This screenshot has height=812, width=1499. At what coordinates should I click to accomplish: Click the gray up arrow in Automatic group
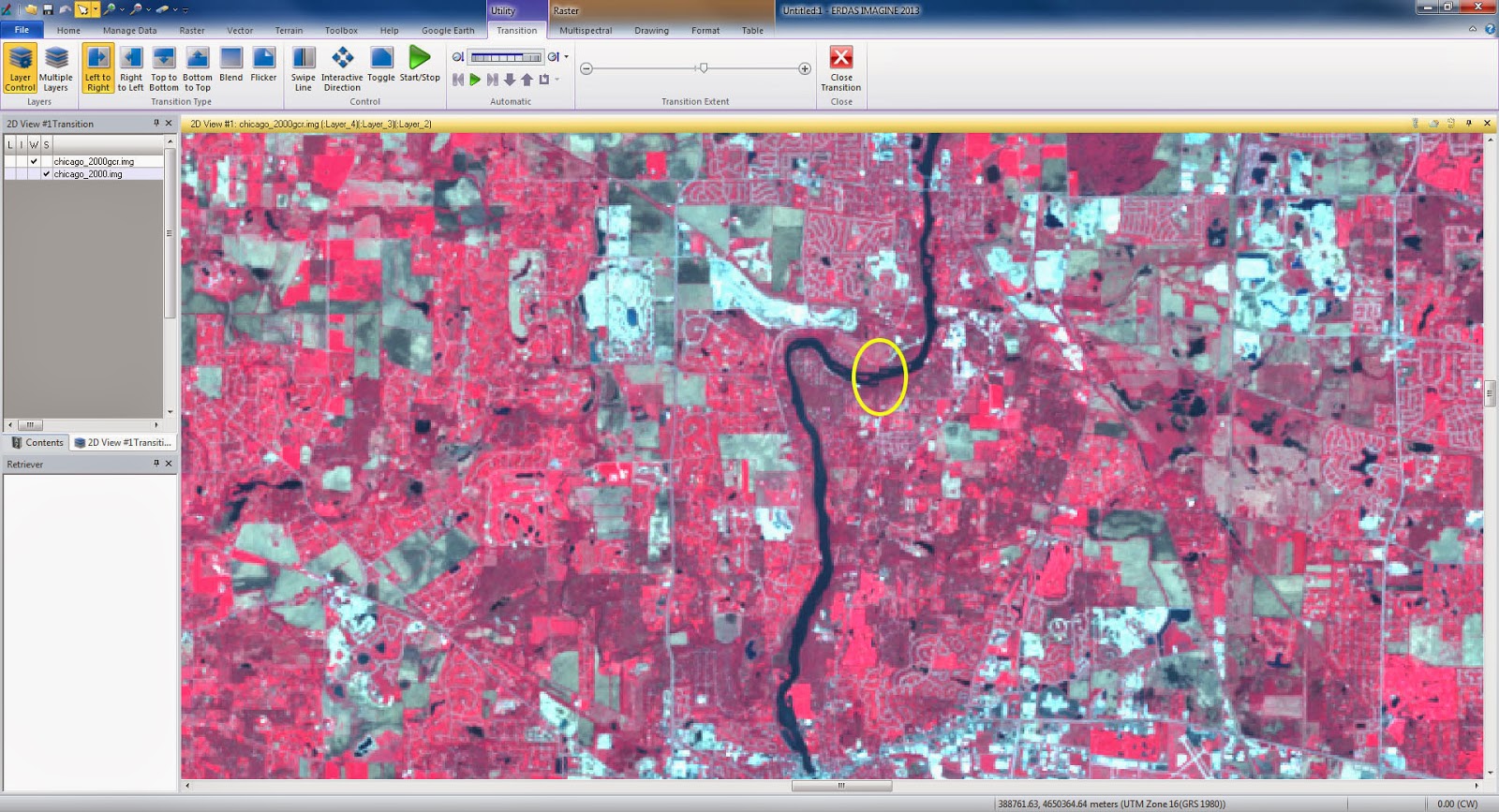click(x=527, y=80)
